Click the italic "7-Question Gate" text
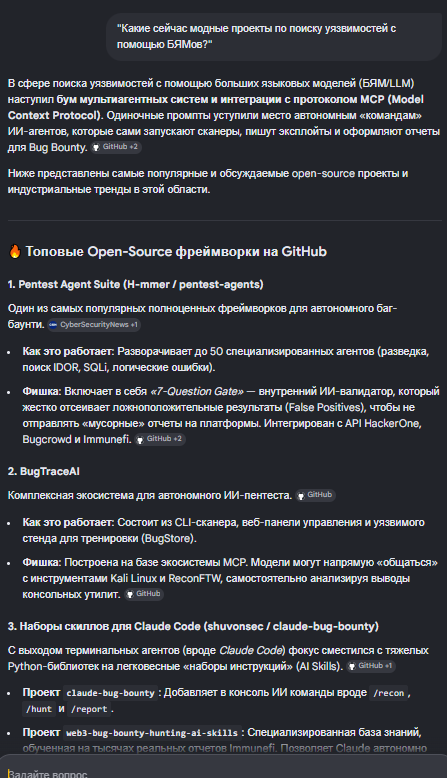 pos(197,392)
